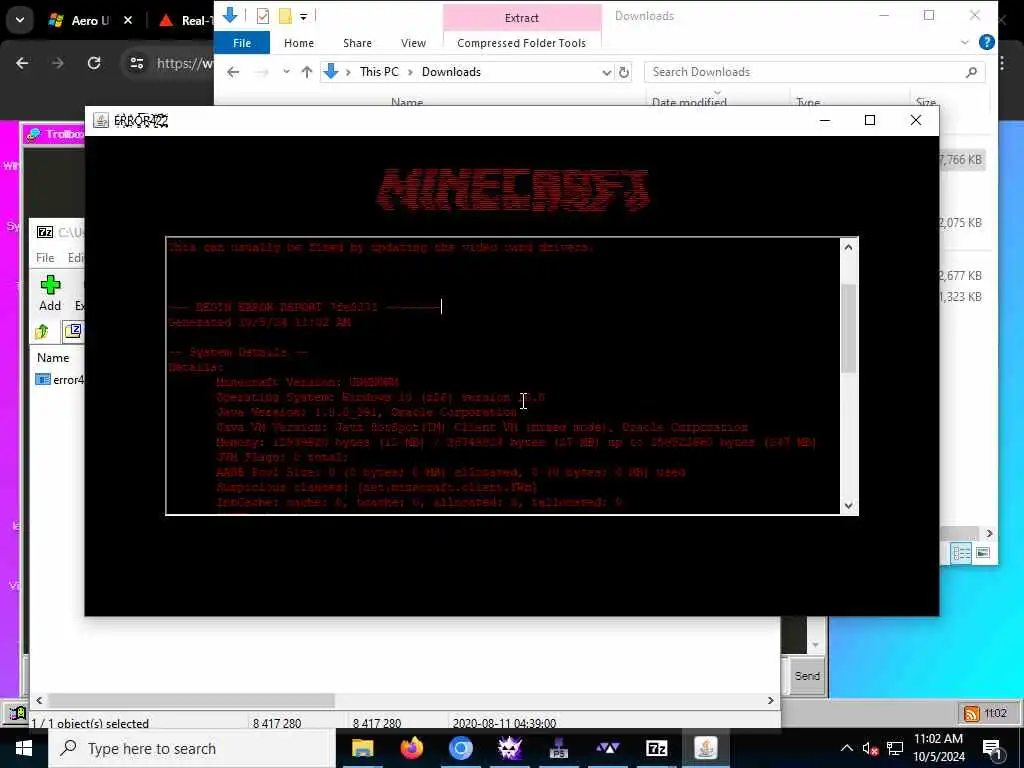Click left arrow of 7-Zip horizontal scrollbar
This screenshot has height=768, width=1024.
39,700
